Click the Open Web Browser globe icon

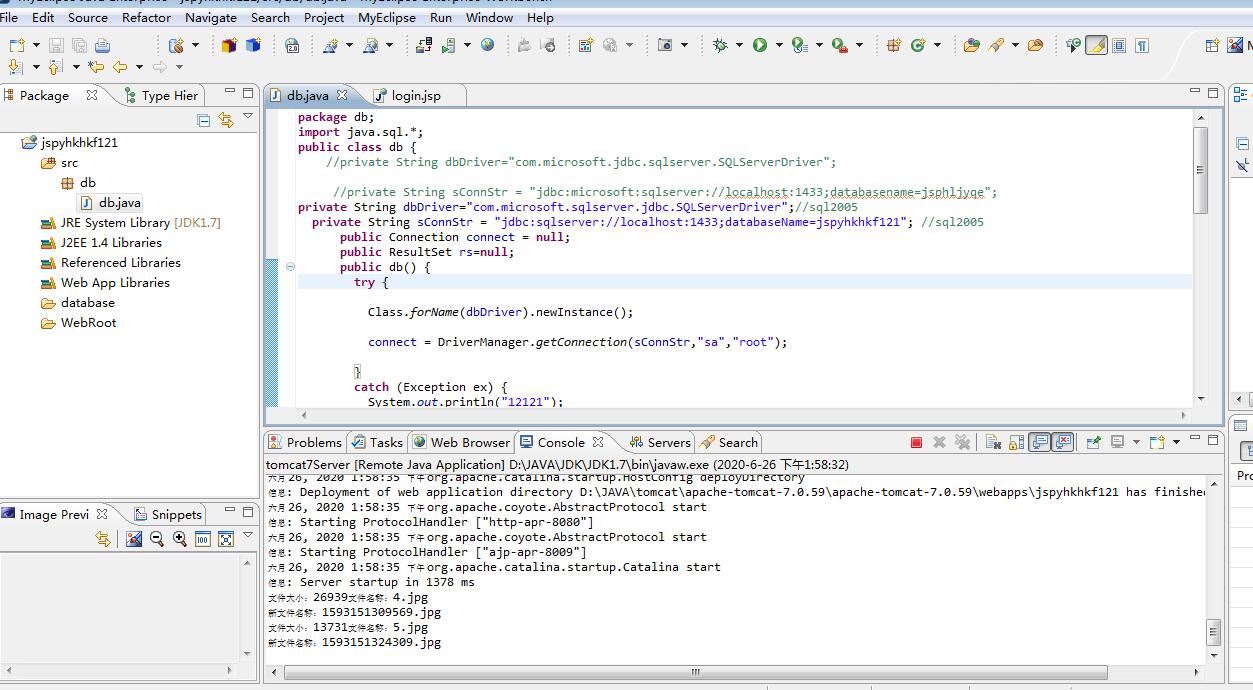click(487, 45)
